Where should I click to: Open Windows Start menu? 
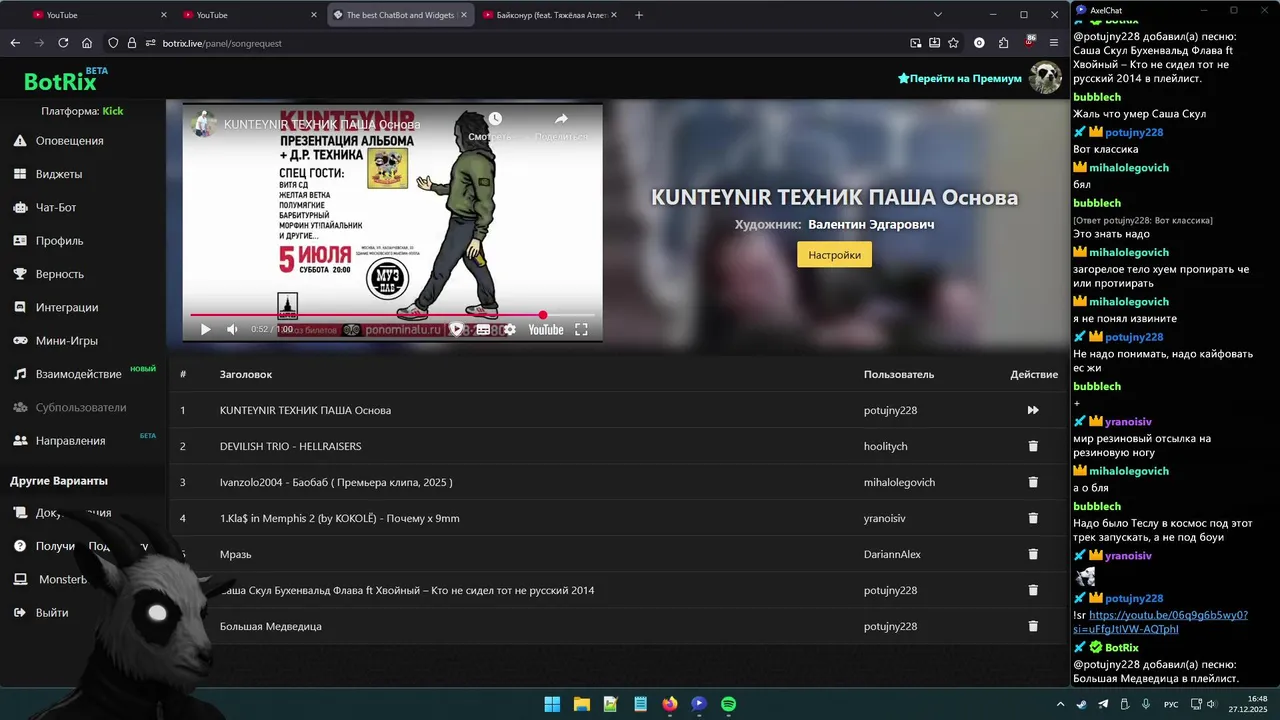pos(552,704)
